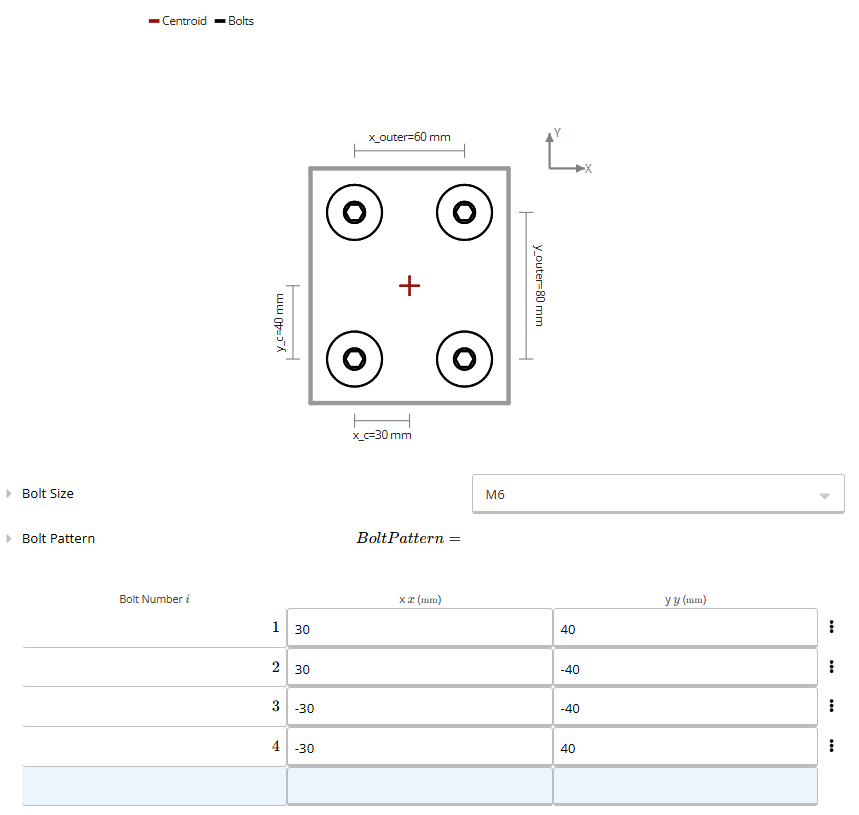
Task: Toggle the Bolts legend entry
Action: click(234, 21)
